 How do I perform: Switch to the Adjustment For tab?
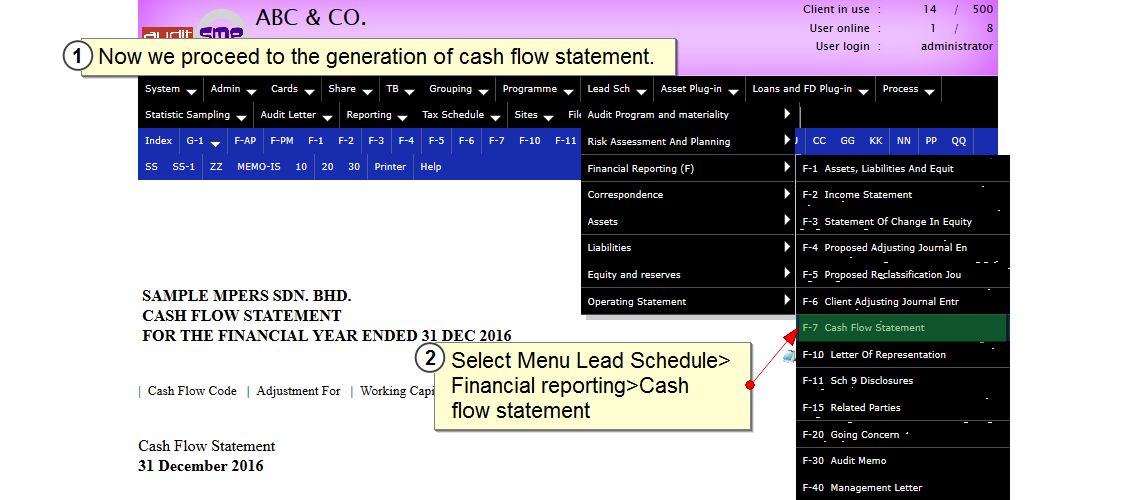coord(298,391)
